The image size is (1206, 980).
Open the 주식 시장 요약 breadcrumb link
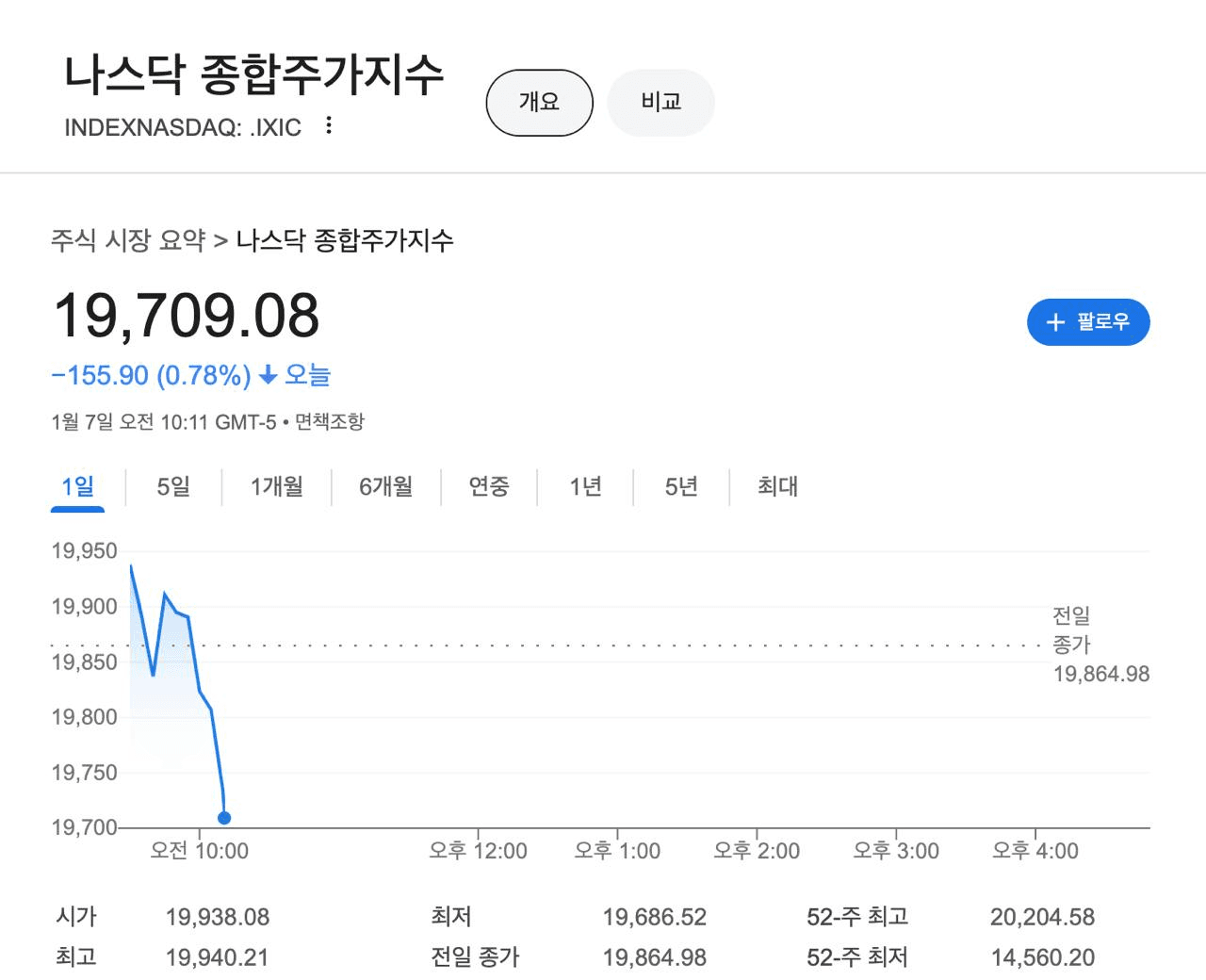(128, 240)
